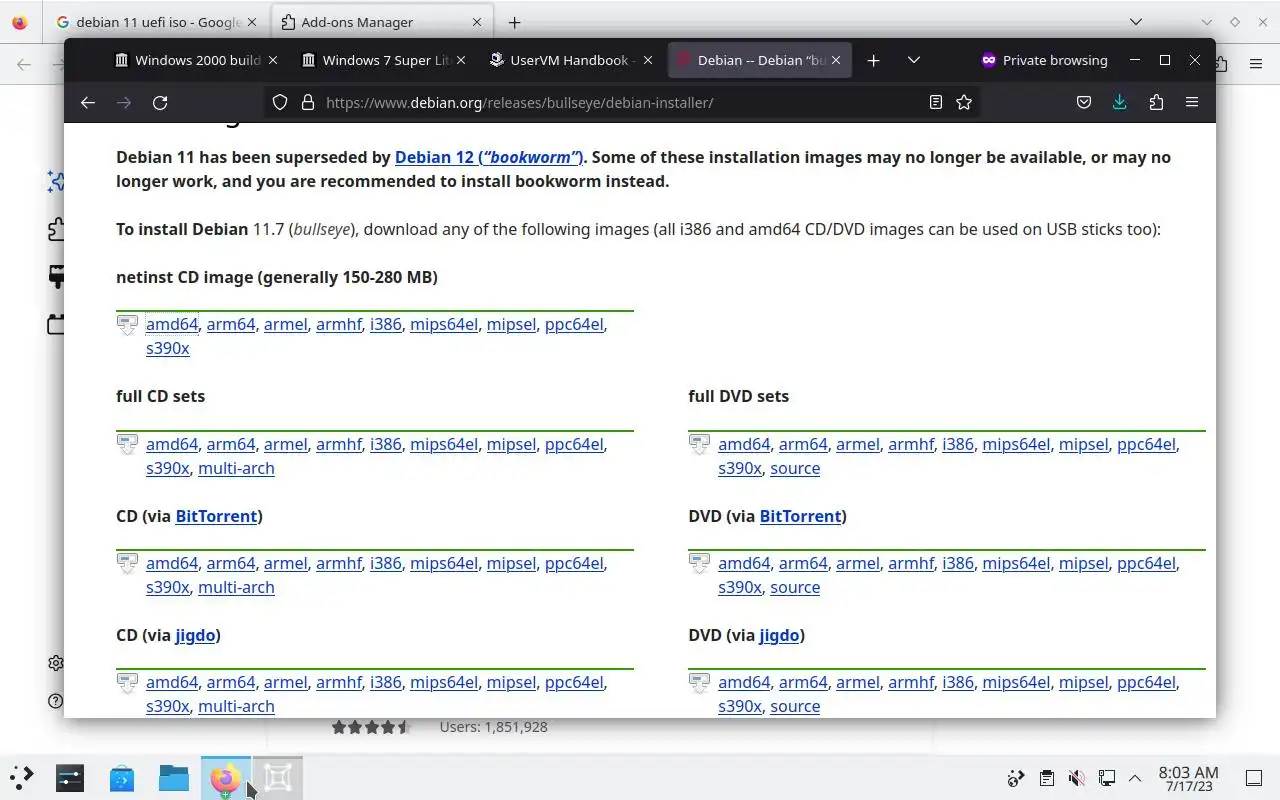
Task: Open multi-arch under full CD sets
Action: [x=236, y=468]
